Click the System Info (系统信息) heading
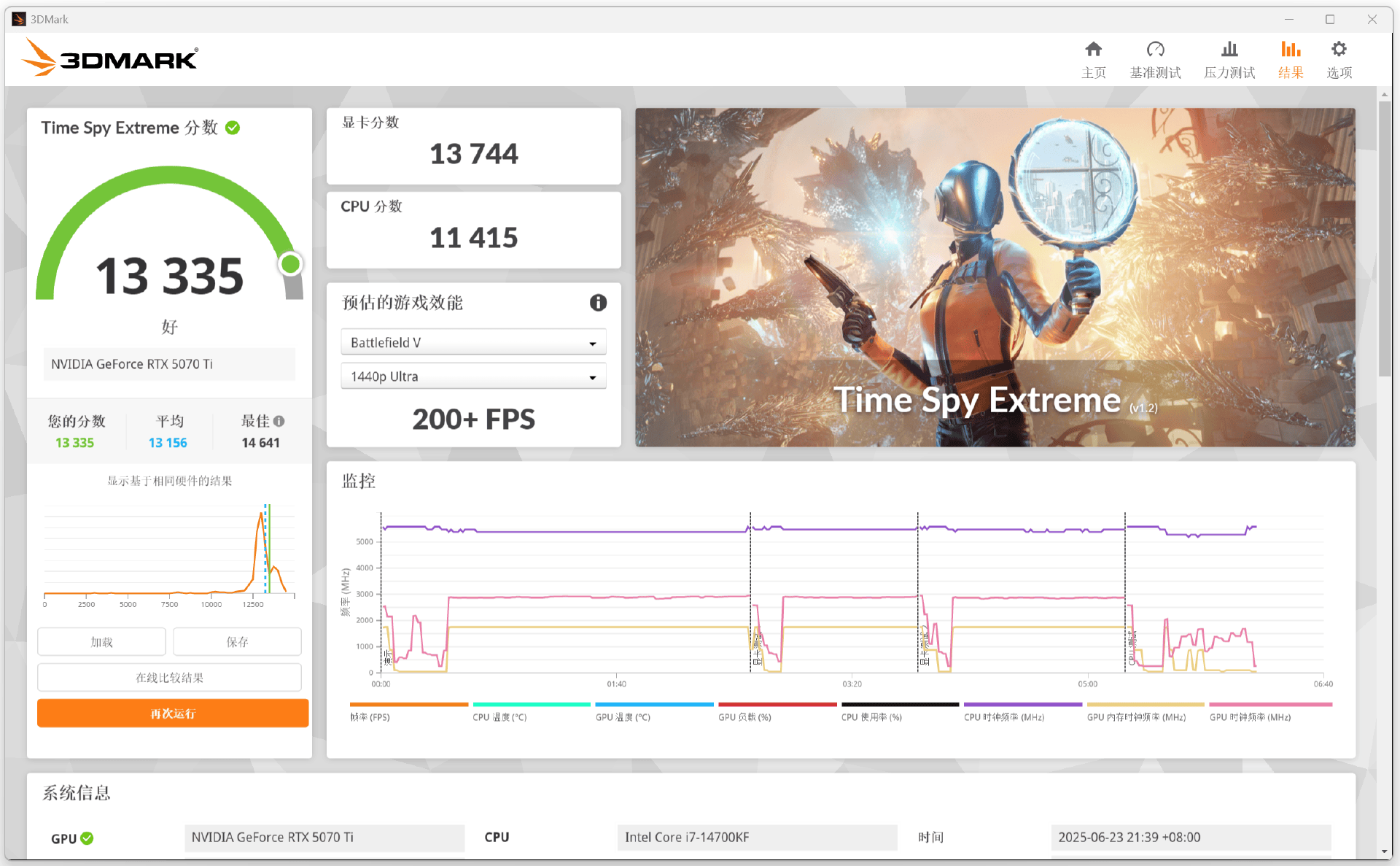The width and height of the screenshot is (1400, 866). point(77,793)
